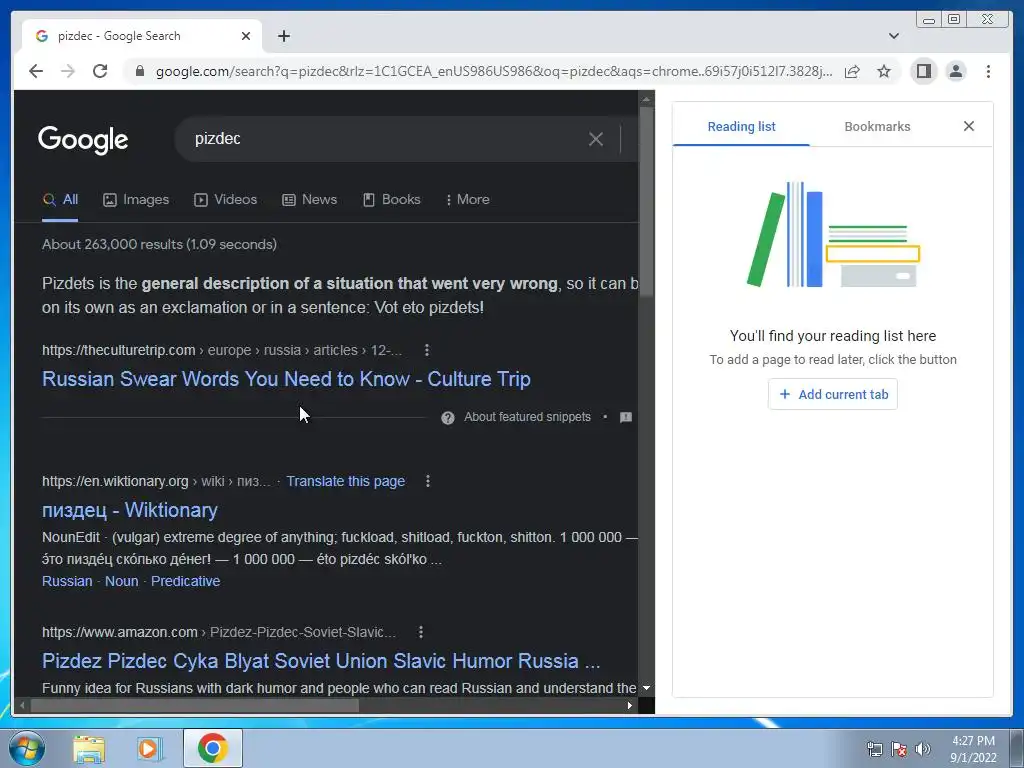This screenshot has height=768, width=1024.
Task: Open the network tray icon
Action: (x=874, y=749)
